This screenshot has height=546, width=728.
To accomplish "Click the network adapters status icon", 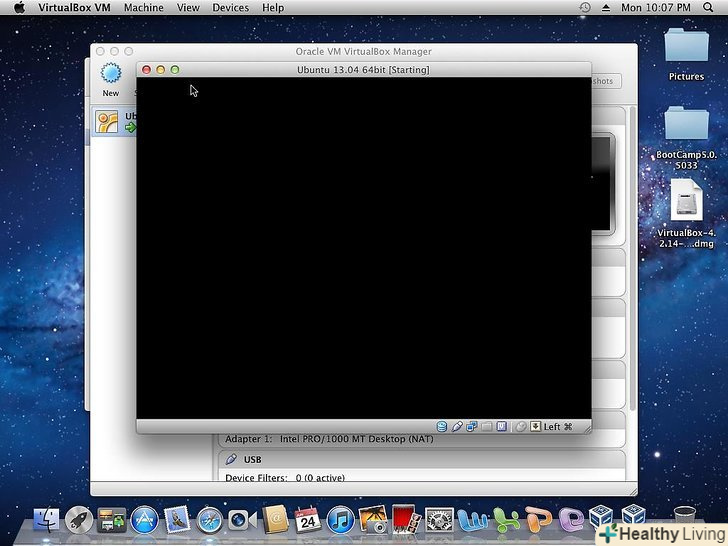I will (x=471, y=426).
